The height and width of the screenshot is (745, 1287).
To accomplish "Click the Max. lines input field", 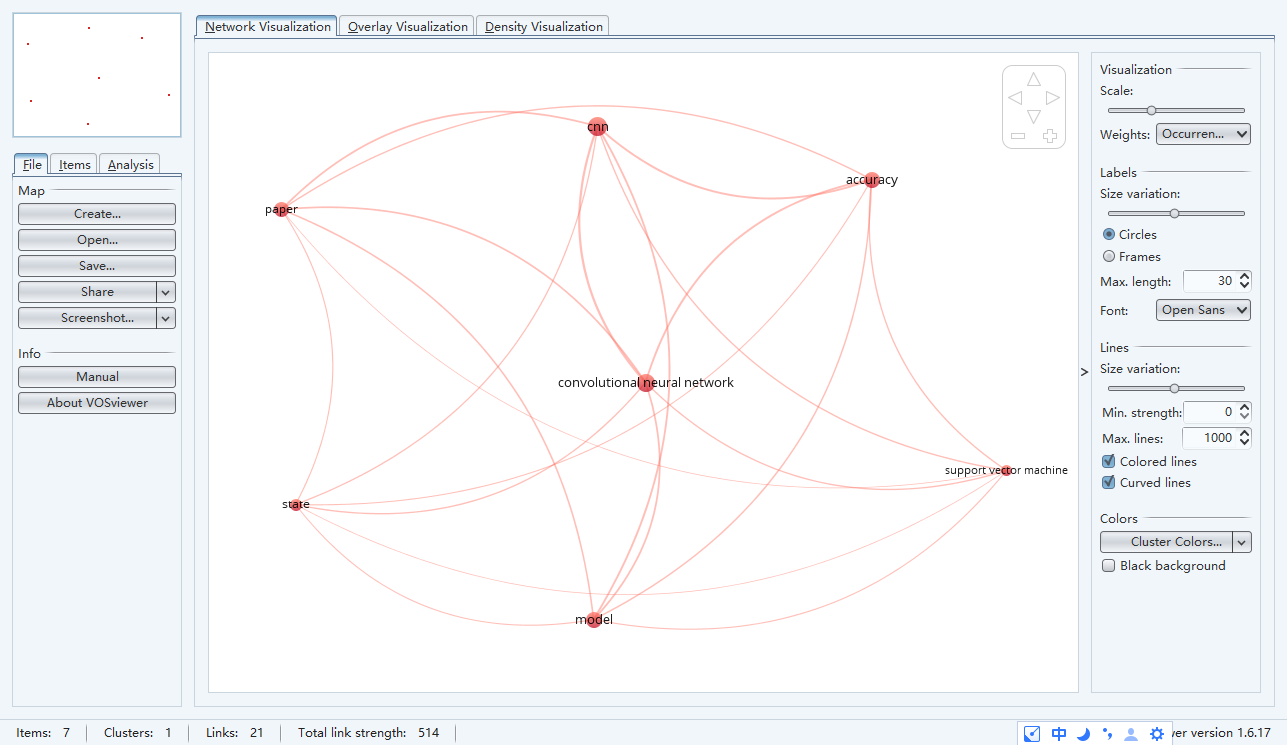I will pyautogui.click(x=1210, y=437).
